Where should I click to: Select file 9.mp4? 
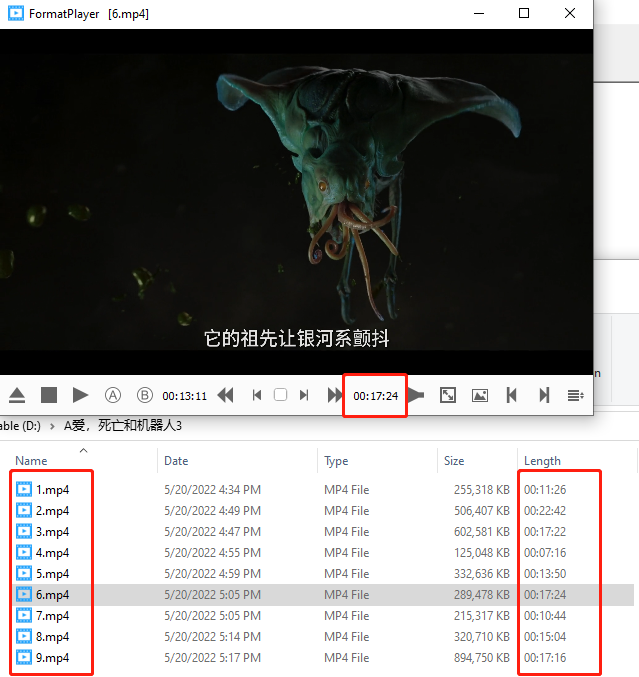tap(52, 658)
